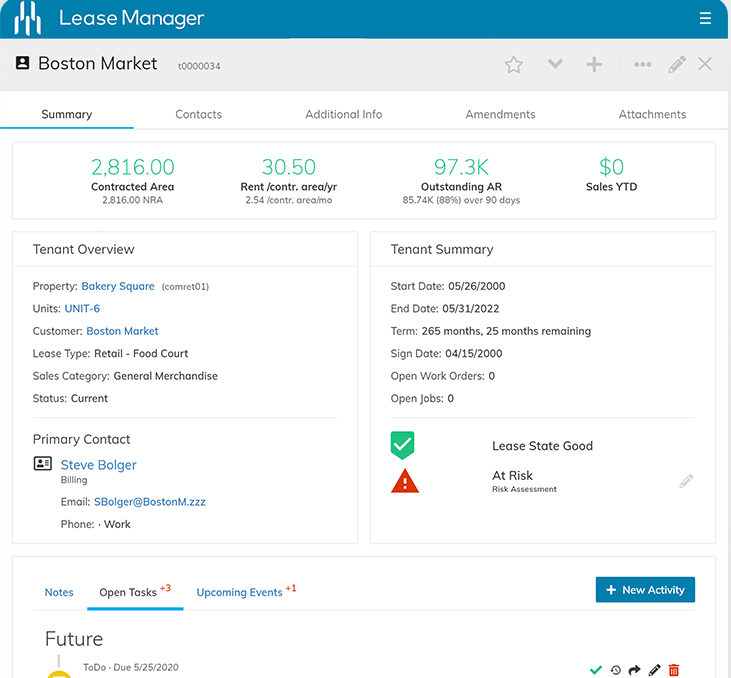This screenshot has width=731, height=678.
Task: Open the more options ellipsis menu
Action: pos(642,64)
